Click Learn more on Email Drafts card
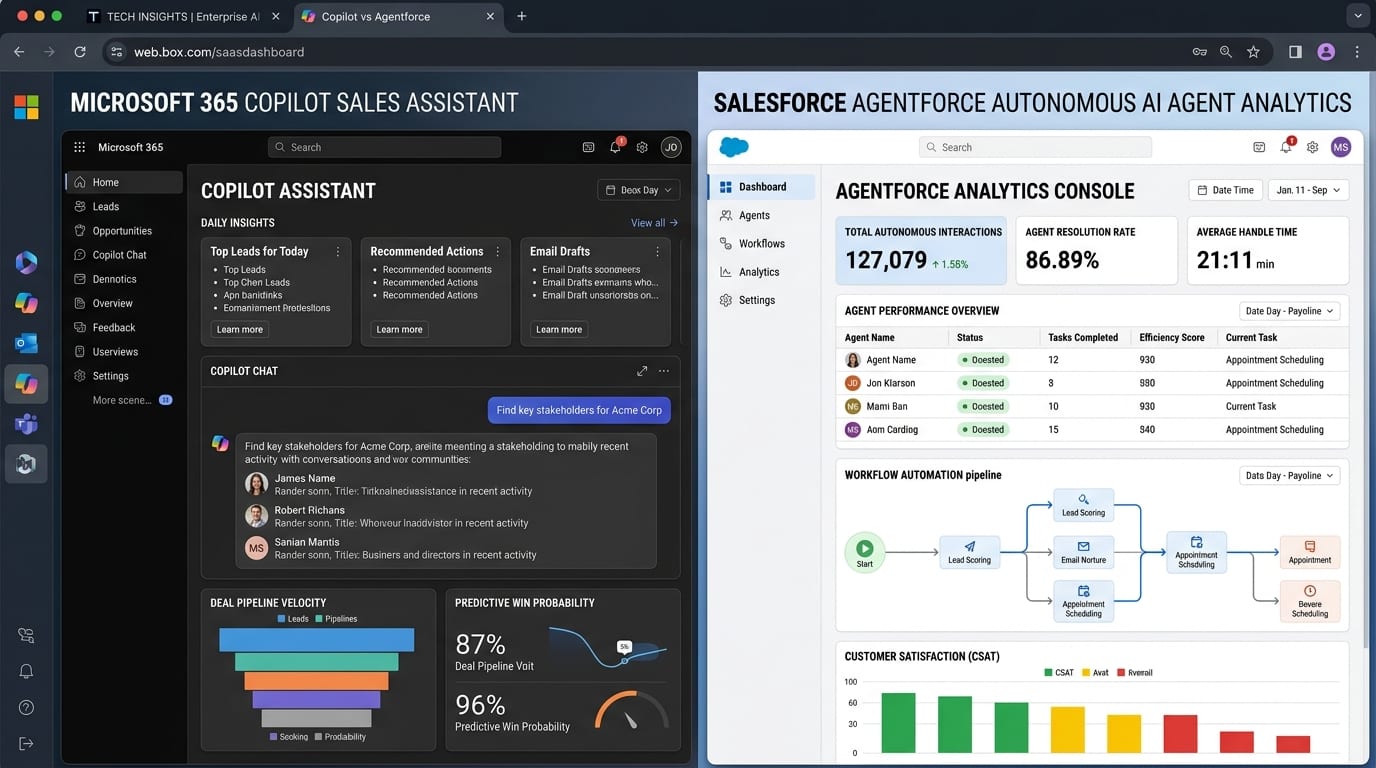Screen dimensions: 1376x768 559,329
